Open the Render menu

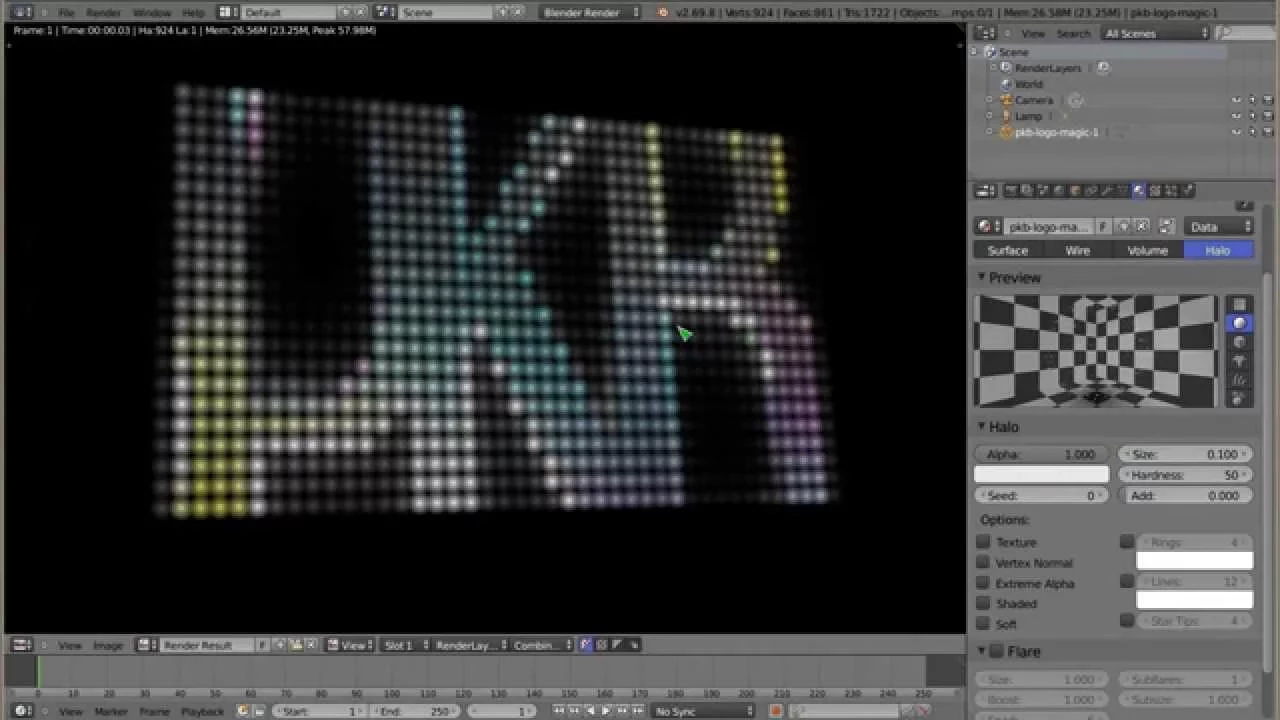pos(103,12)
